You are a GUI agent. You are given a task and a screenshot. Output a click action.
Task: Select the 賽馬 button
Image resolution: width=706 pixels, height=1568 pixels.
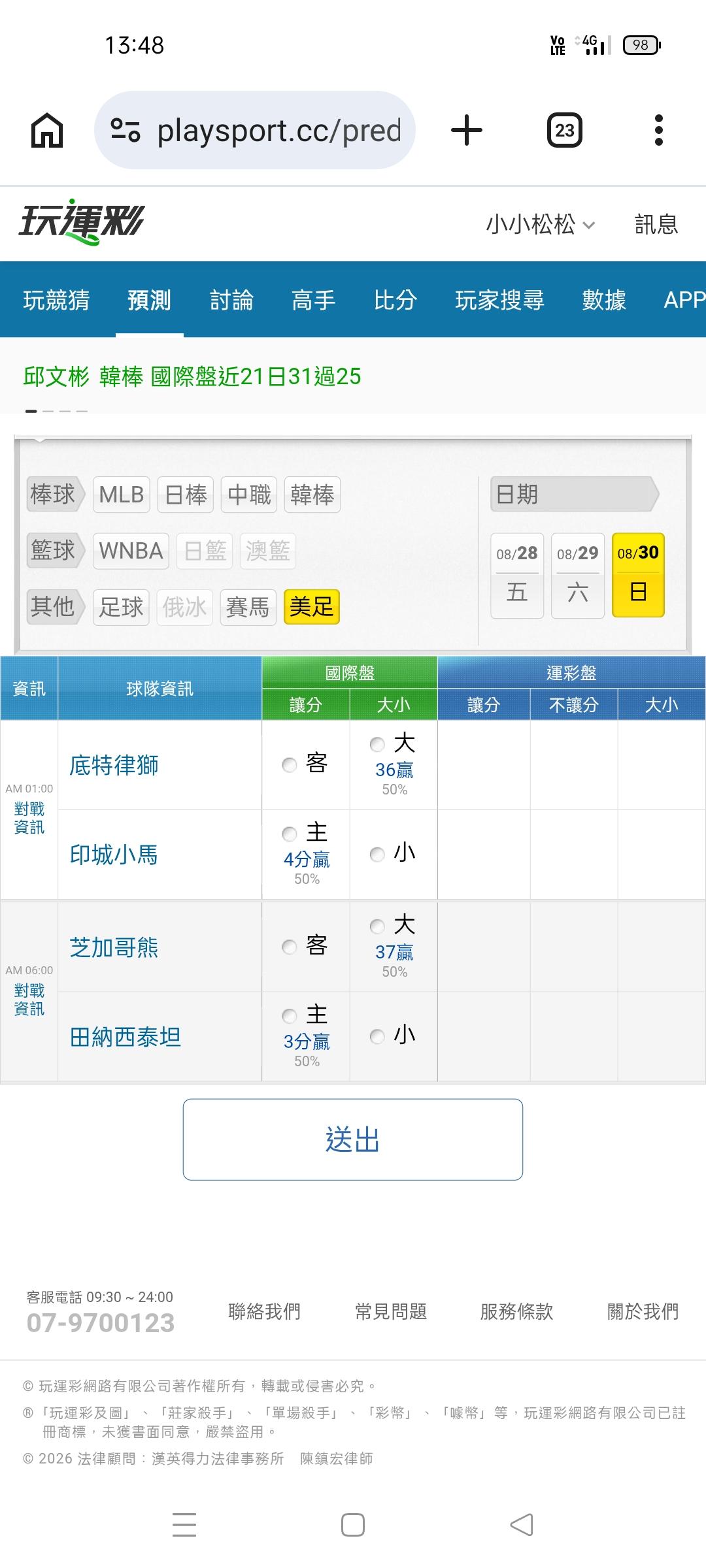248,607
